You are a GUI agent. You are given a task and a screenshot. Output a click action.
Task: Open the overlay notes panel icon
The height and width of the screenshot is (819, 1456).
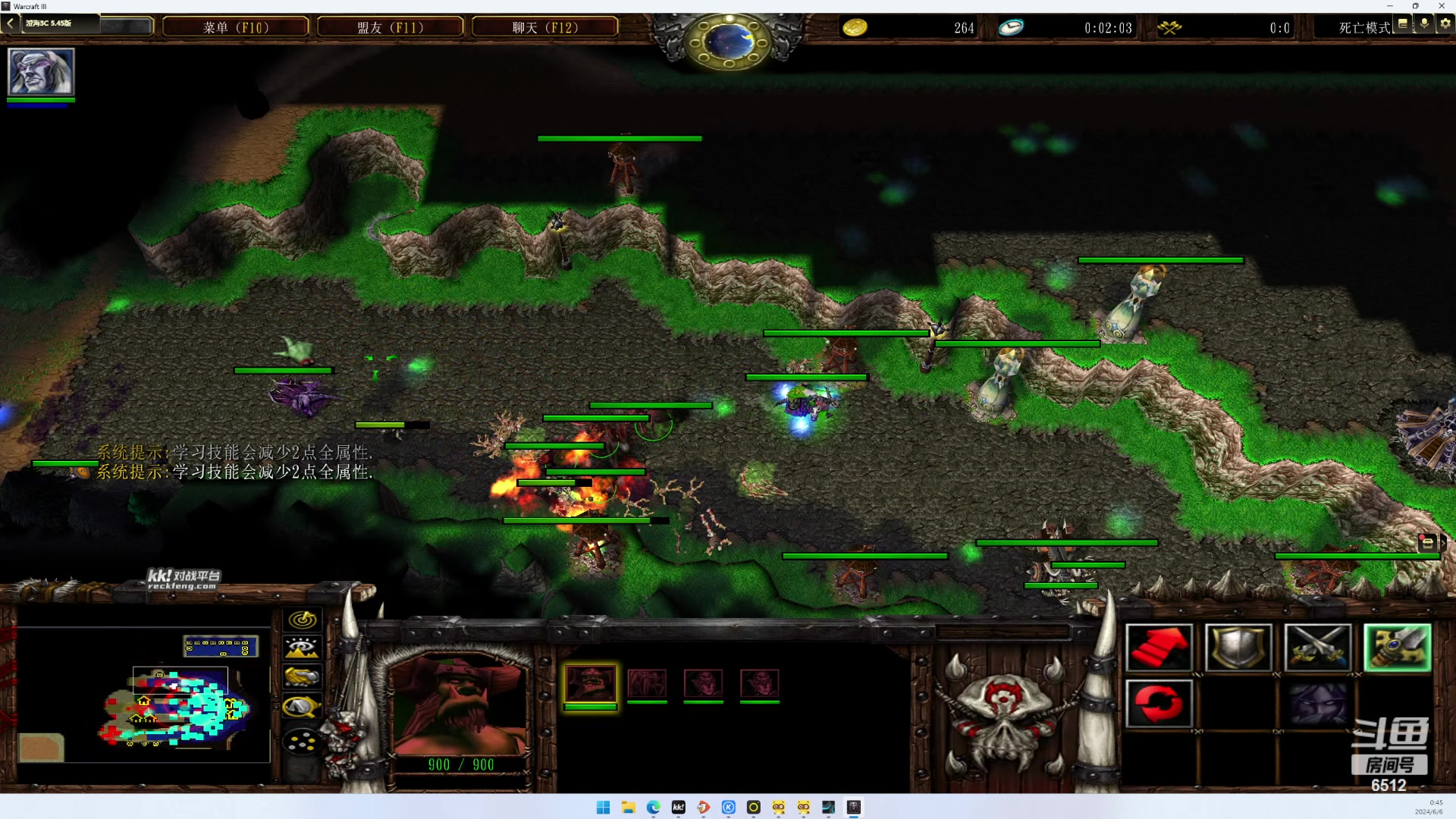coord(1403,24)
